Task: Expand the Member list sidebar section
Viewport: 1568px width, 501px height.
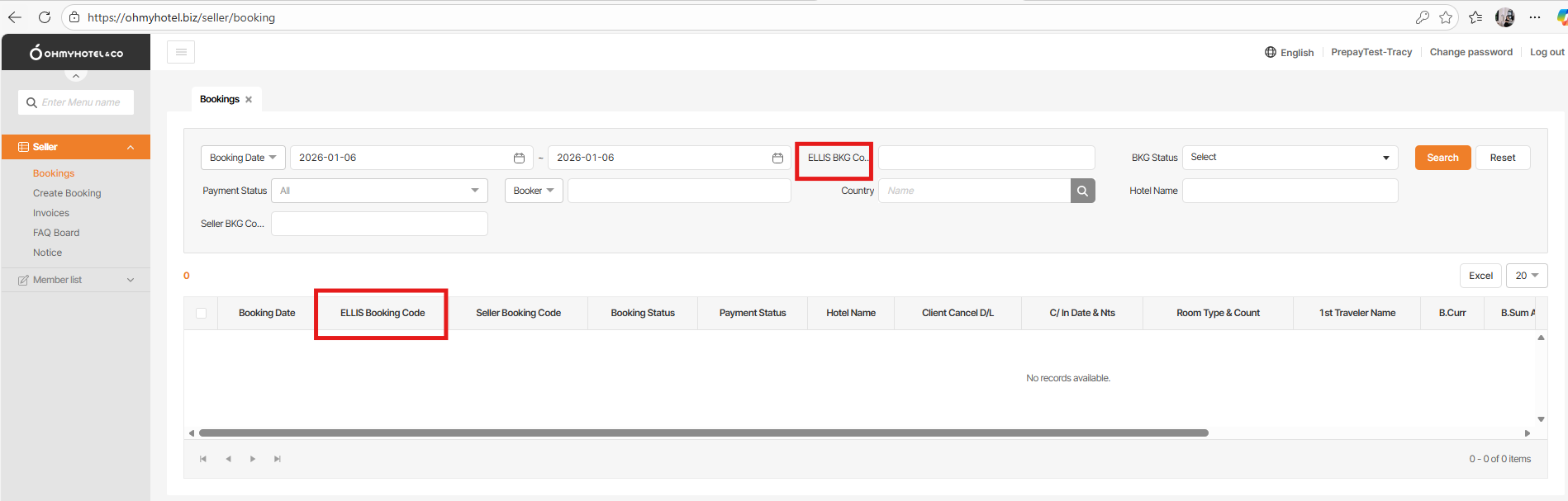Action: coord(76,280)
